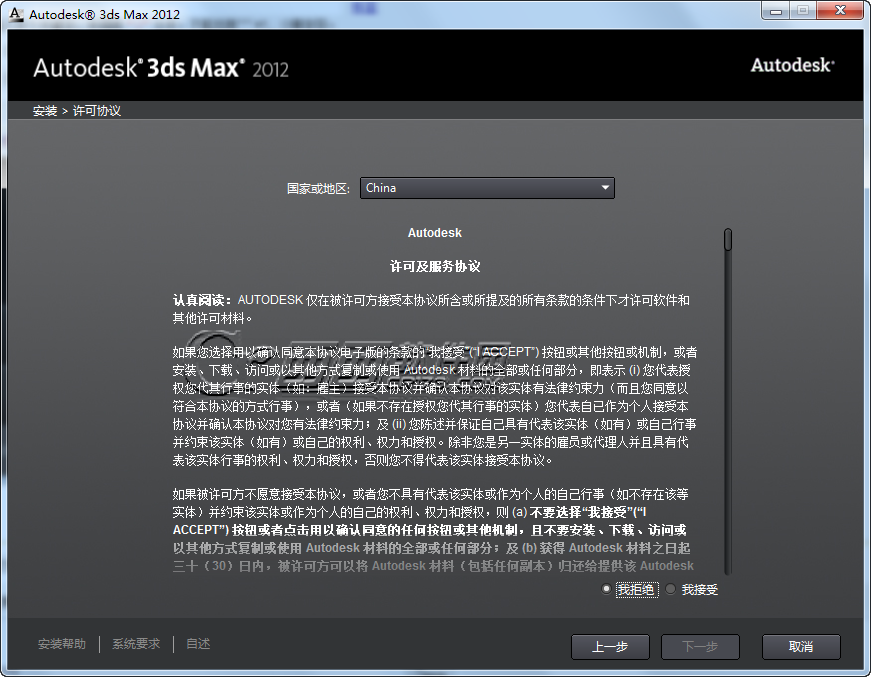Click the Autodesk heading above the agreement
This screenshot has height=677, width=871.
tap(435, 233)
